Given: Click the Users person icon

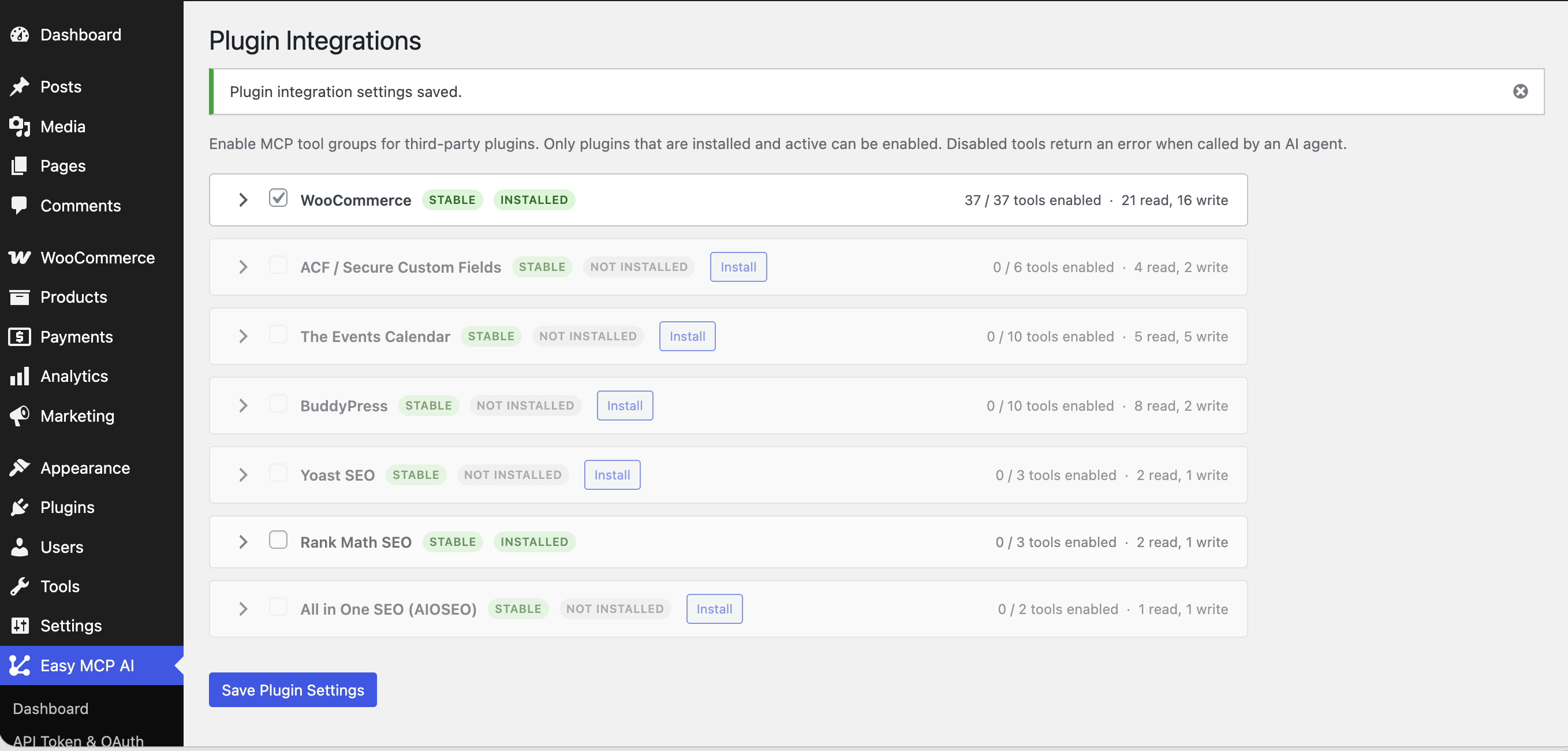Looking at the screenshot, I should [x=20, y=546].
